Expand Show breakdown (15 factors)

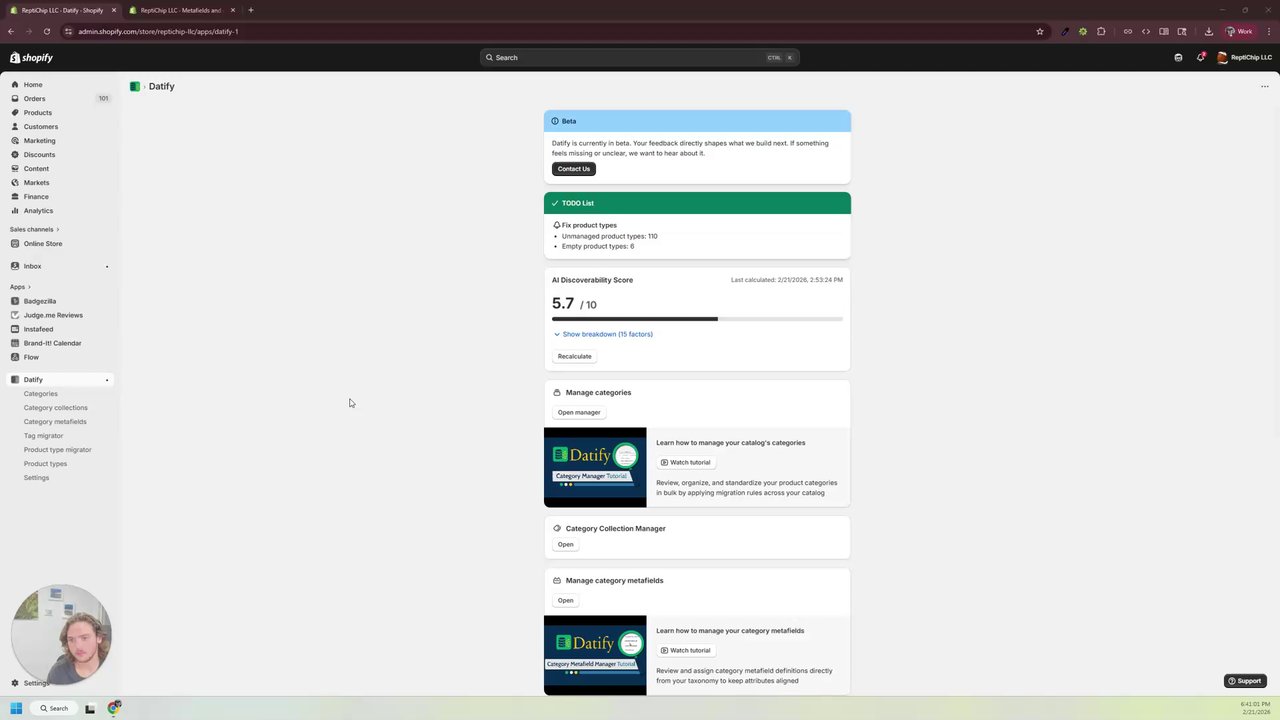(x=603, y=334)
